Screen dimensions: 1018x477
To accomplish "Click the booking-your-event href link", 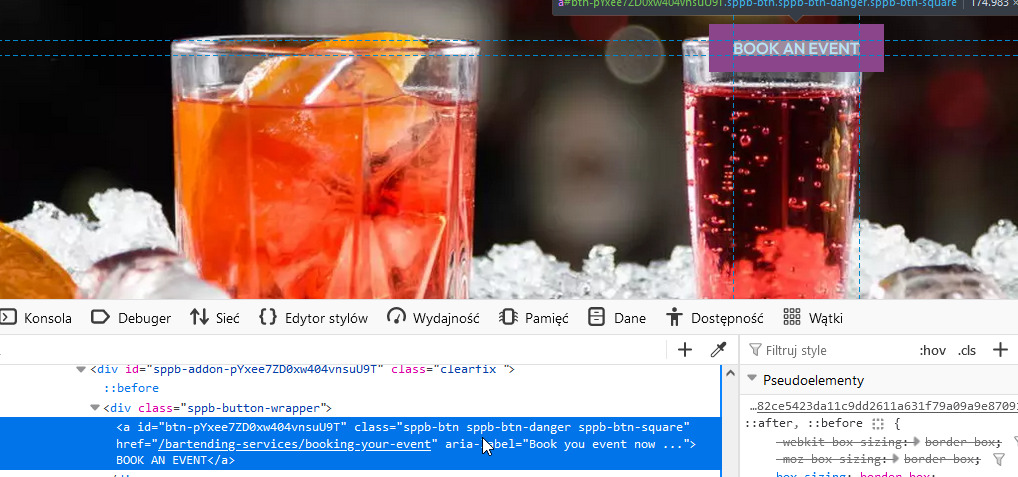I will (298, 444).
